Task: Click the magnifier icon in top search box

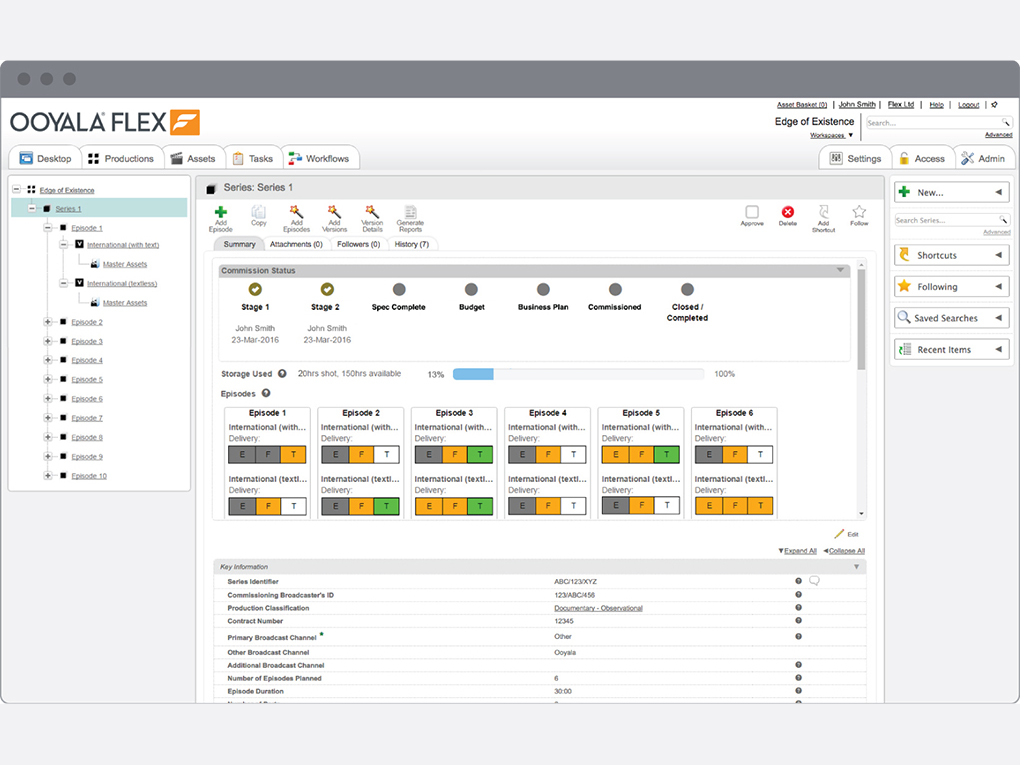Action: (1005, 122)
